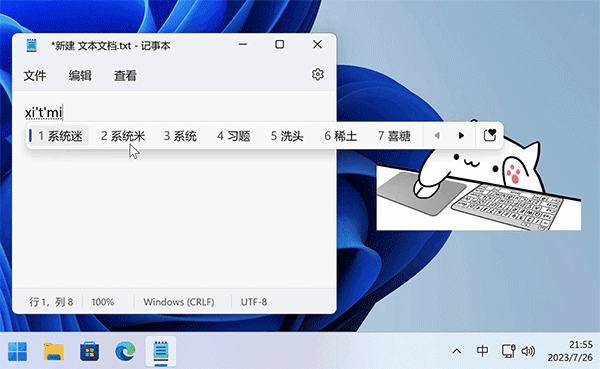Screen dimensions: 600x369
Task: Launch Microsoft Edge from taskbar
Action: pyautogui.click(x=125, y=351)
